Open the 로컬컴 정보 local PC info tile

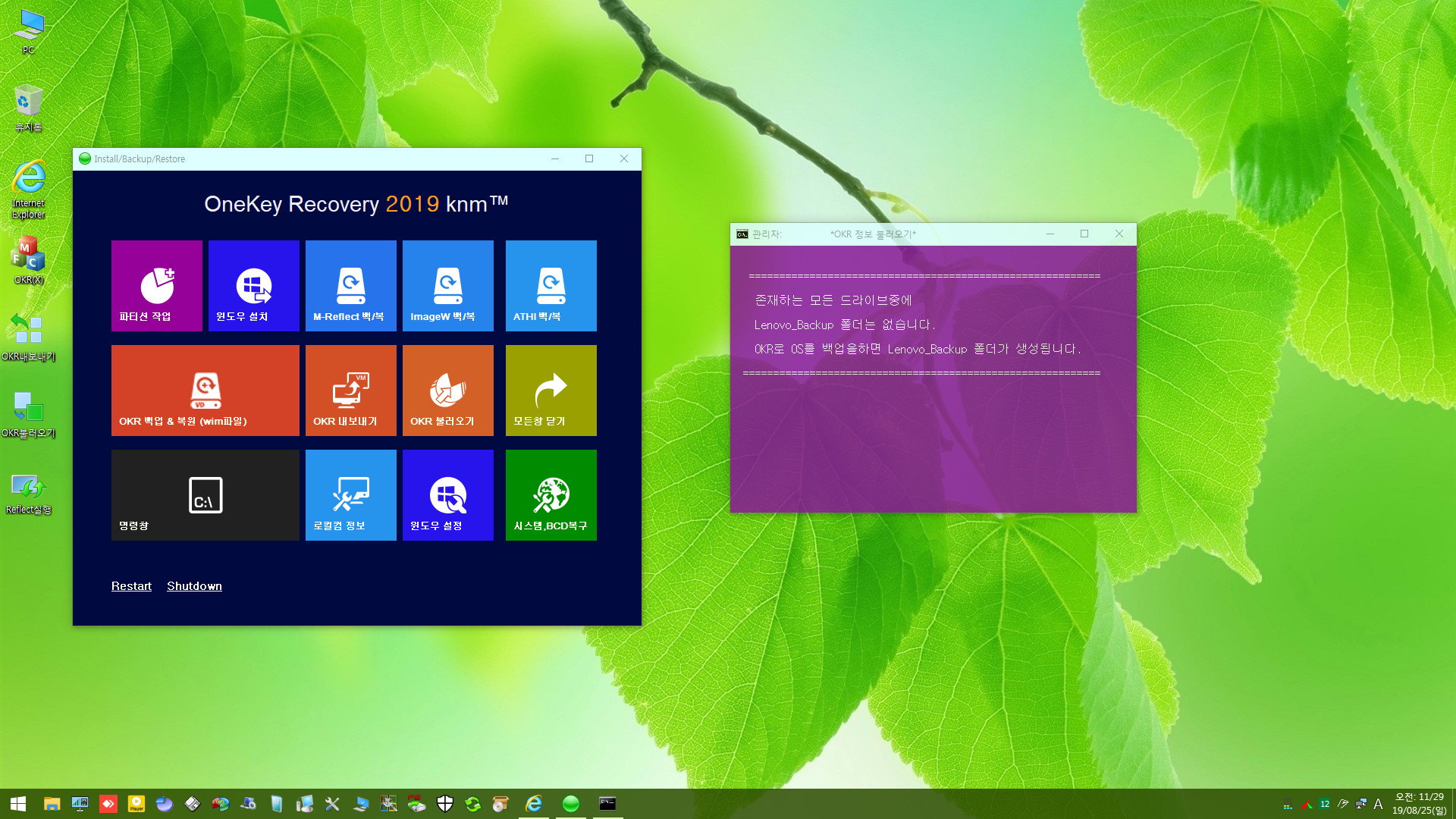[351, 495]
